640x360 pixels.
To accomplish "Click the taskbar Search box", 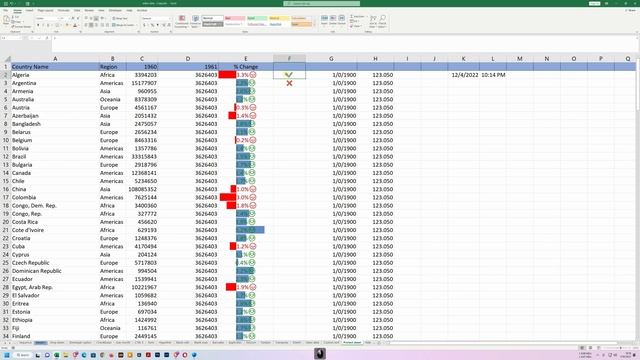I will point(22,355).
